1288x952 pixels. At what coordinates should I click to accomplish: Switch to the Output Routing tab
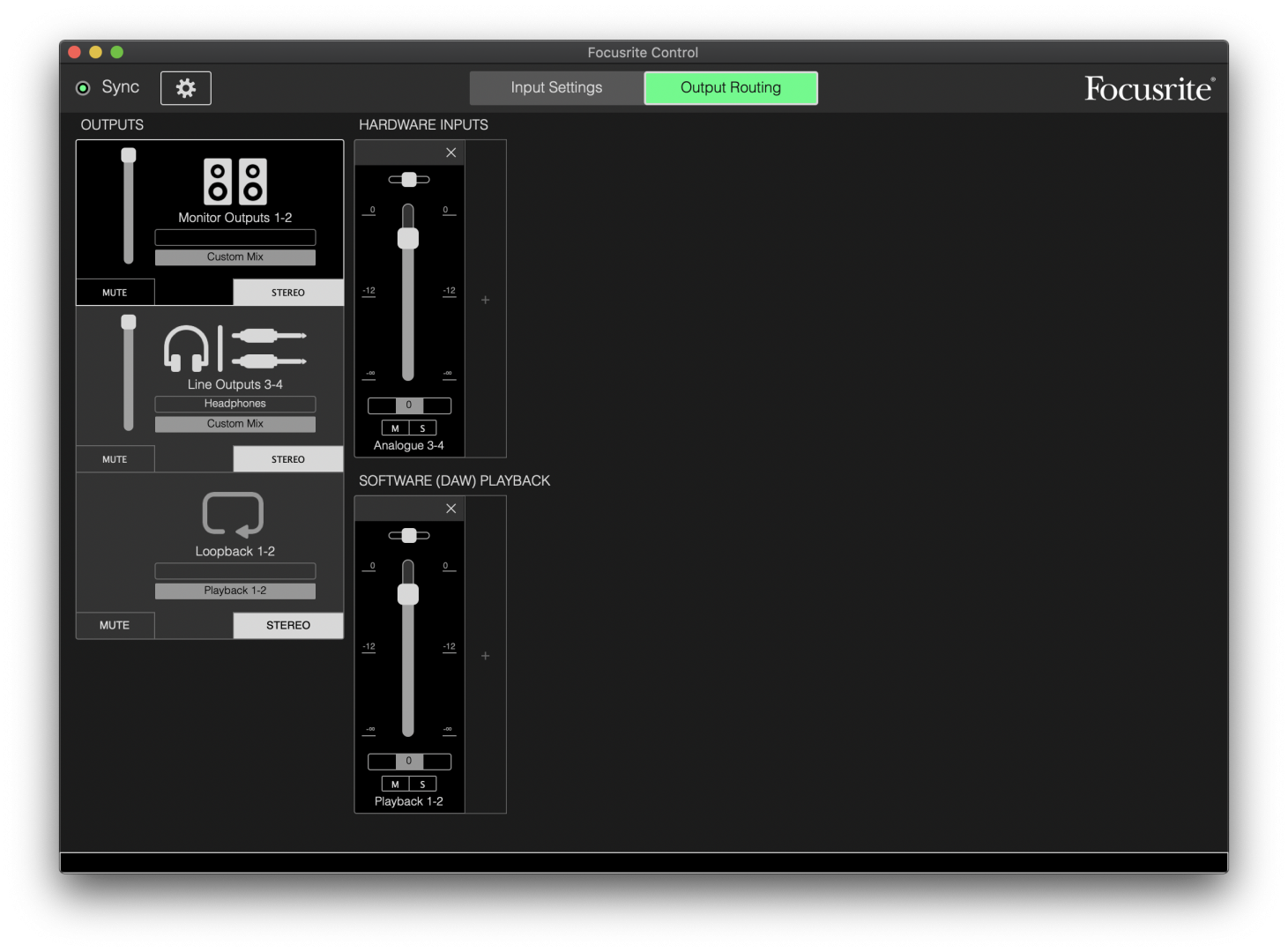pyautogui.click(x=731, y=88)
